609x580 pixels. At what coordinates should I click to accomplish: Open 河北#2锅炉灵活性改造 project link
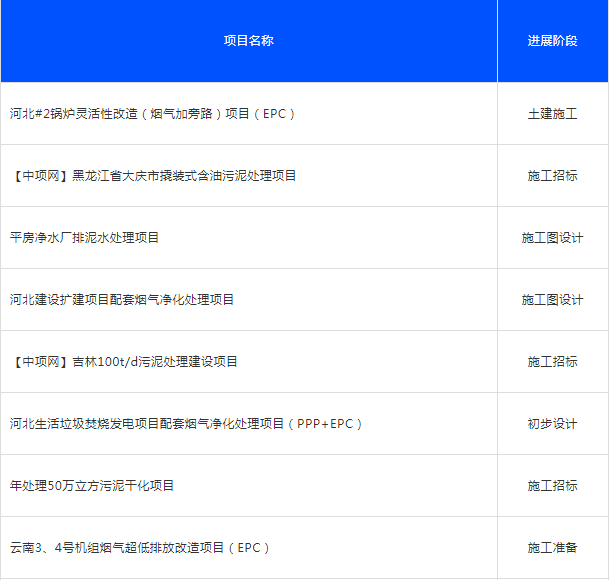pyautogui.click(x=153, y=114)
